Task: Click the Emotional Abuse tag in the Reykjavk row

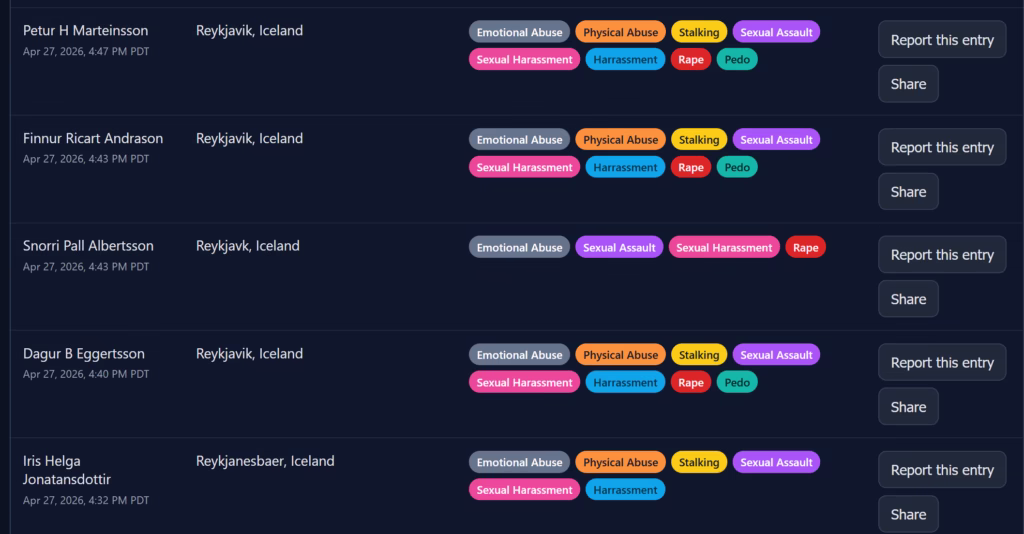Action: point(519,247)
